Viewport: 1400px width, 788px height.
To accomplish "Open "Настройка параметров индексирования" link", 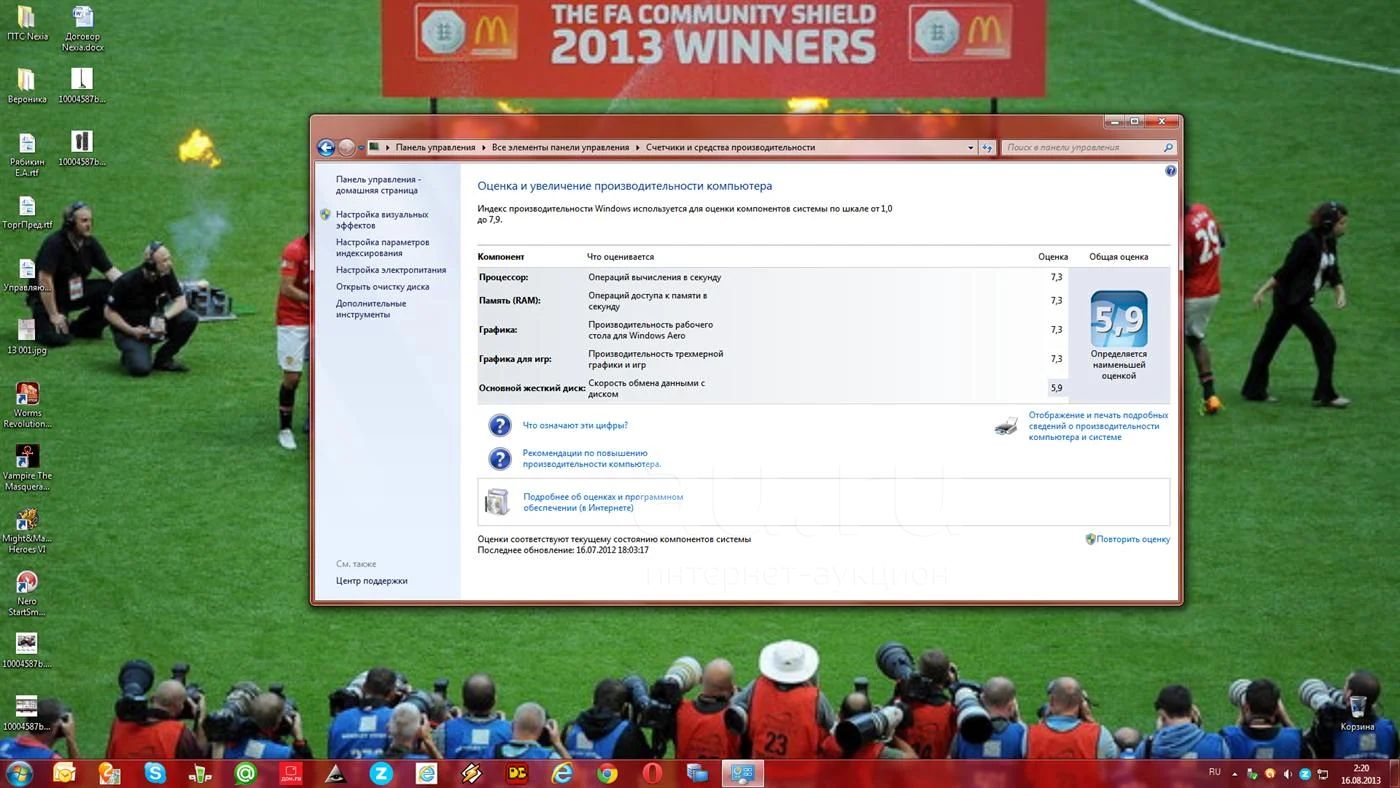I will tap(382, 248).
